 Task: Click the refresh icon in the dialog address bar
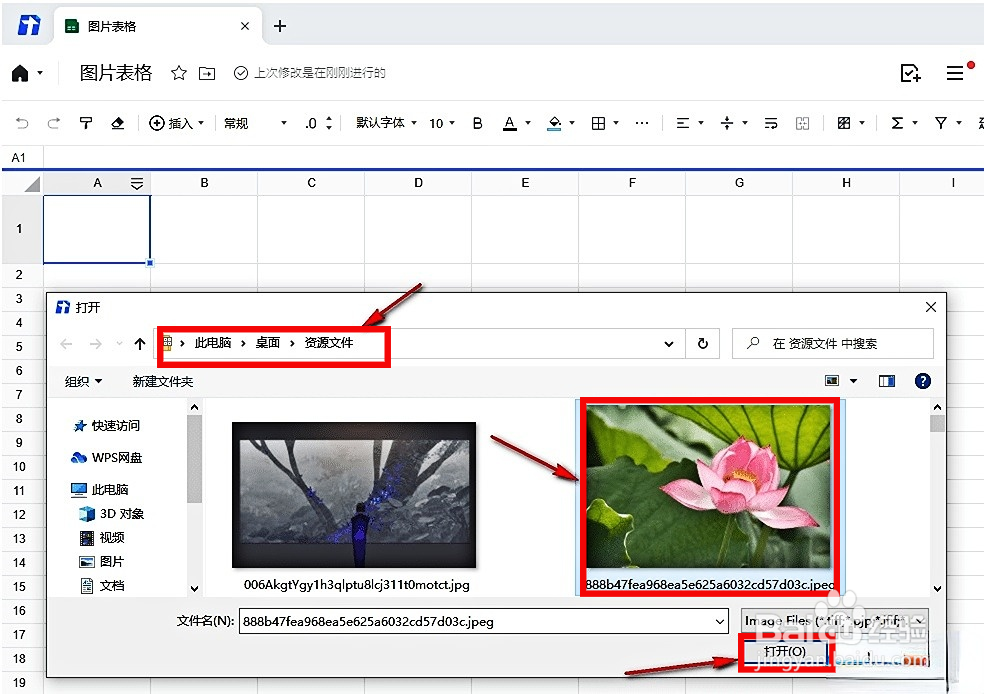[703, 343]
